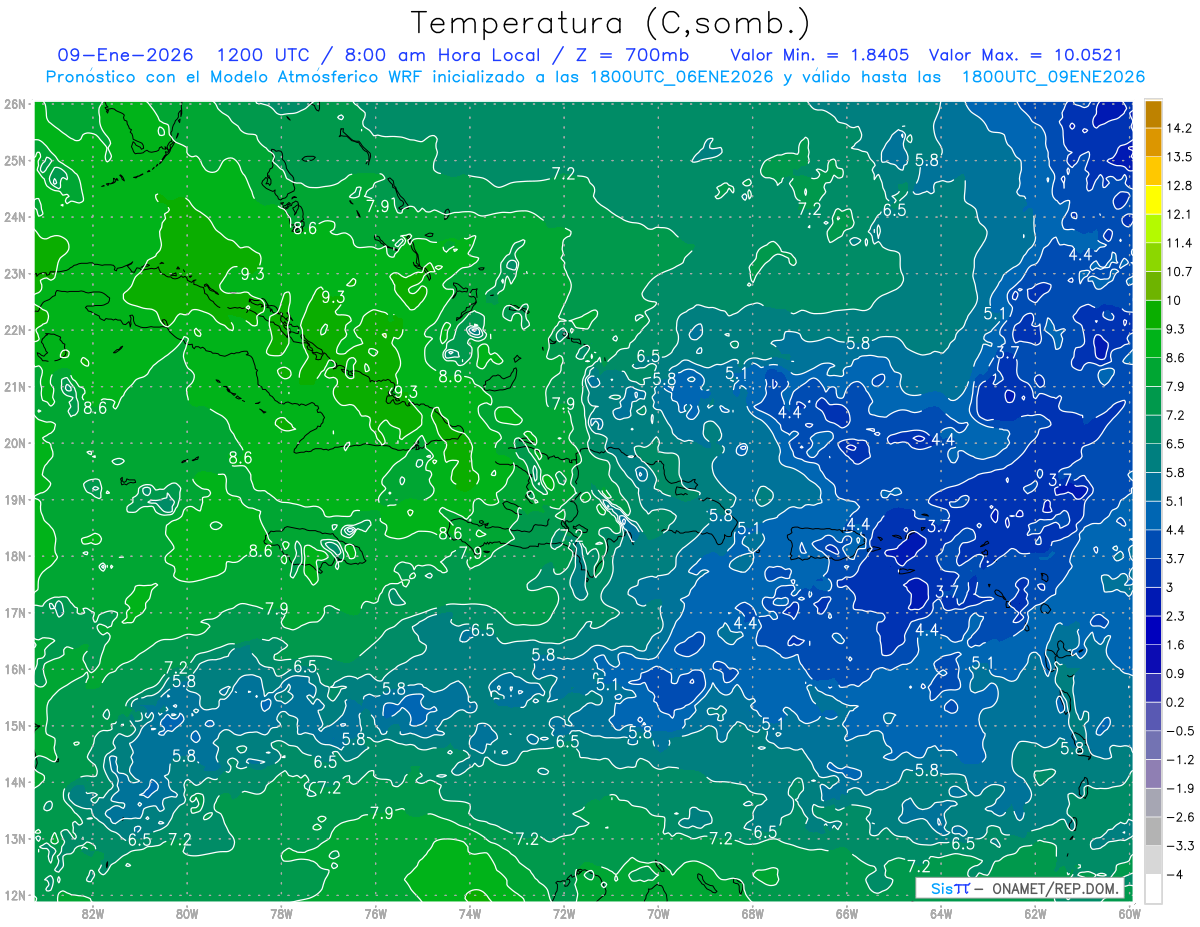Click the "0.9" label on the color scale
This screenshot has width=1200, height=927.
click(1175, 673)
